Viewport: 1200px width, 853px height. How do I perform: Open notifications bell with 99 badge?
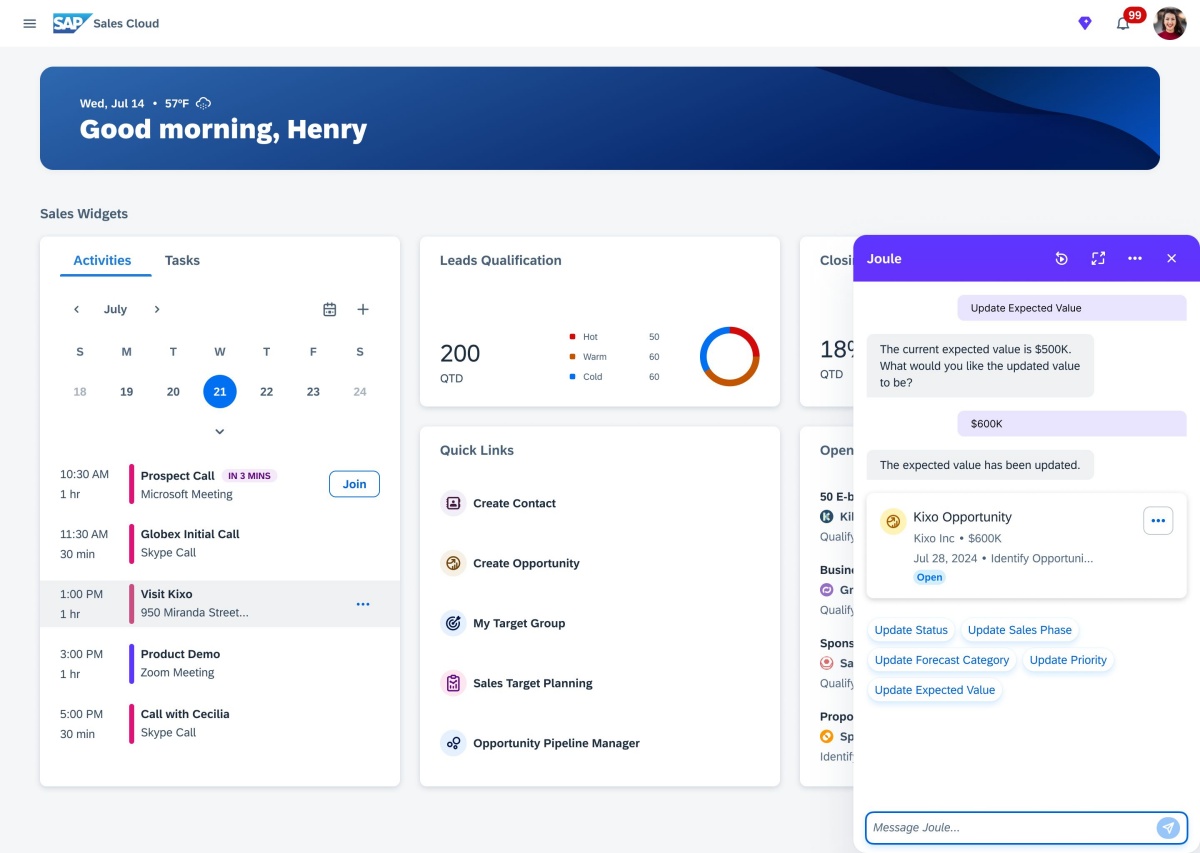point(1125,21)
